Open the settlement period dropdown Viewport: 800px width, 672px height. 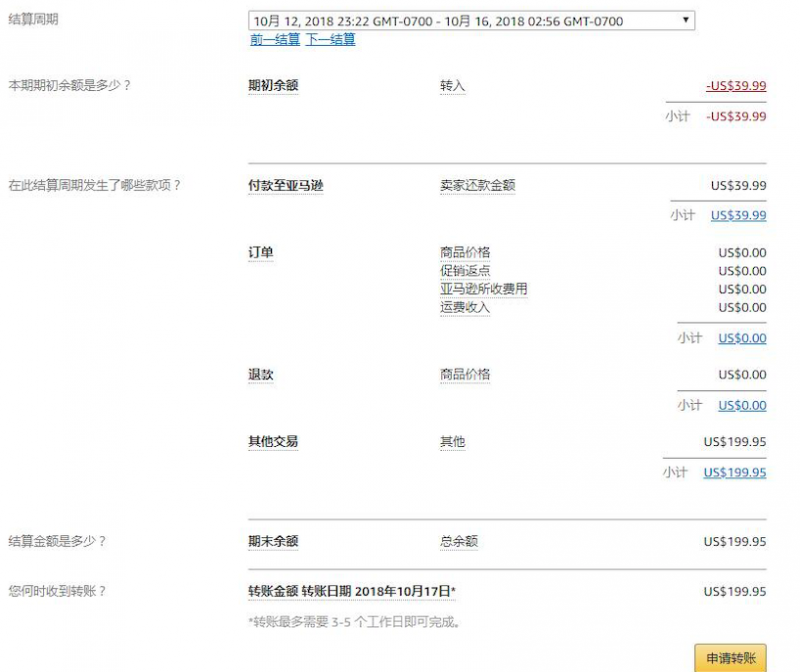coord(471,21)
